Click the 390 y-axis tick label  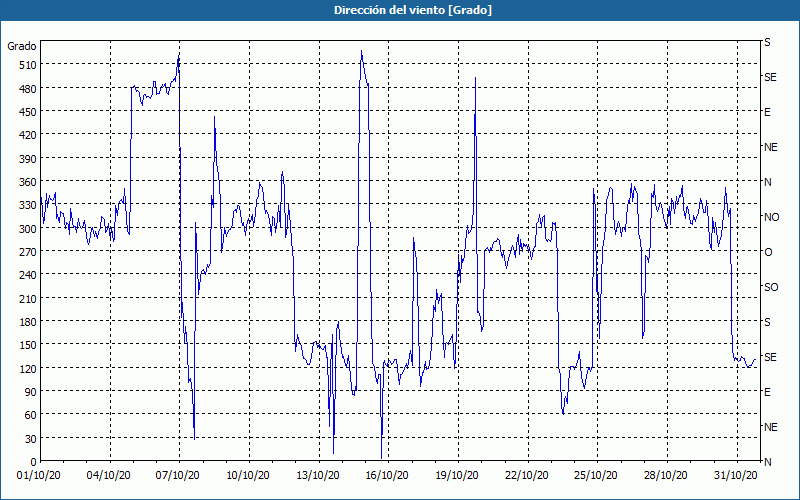27,159
